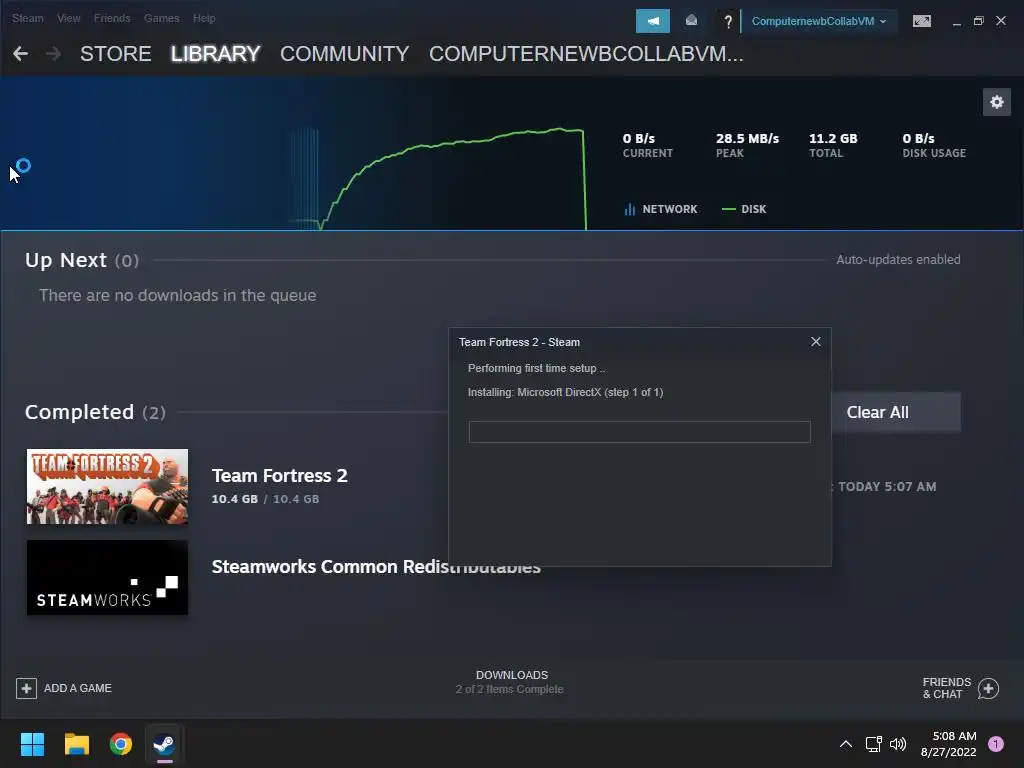
Task: Open the Games menu
Action: pos(161,18)
